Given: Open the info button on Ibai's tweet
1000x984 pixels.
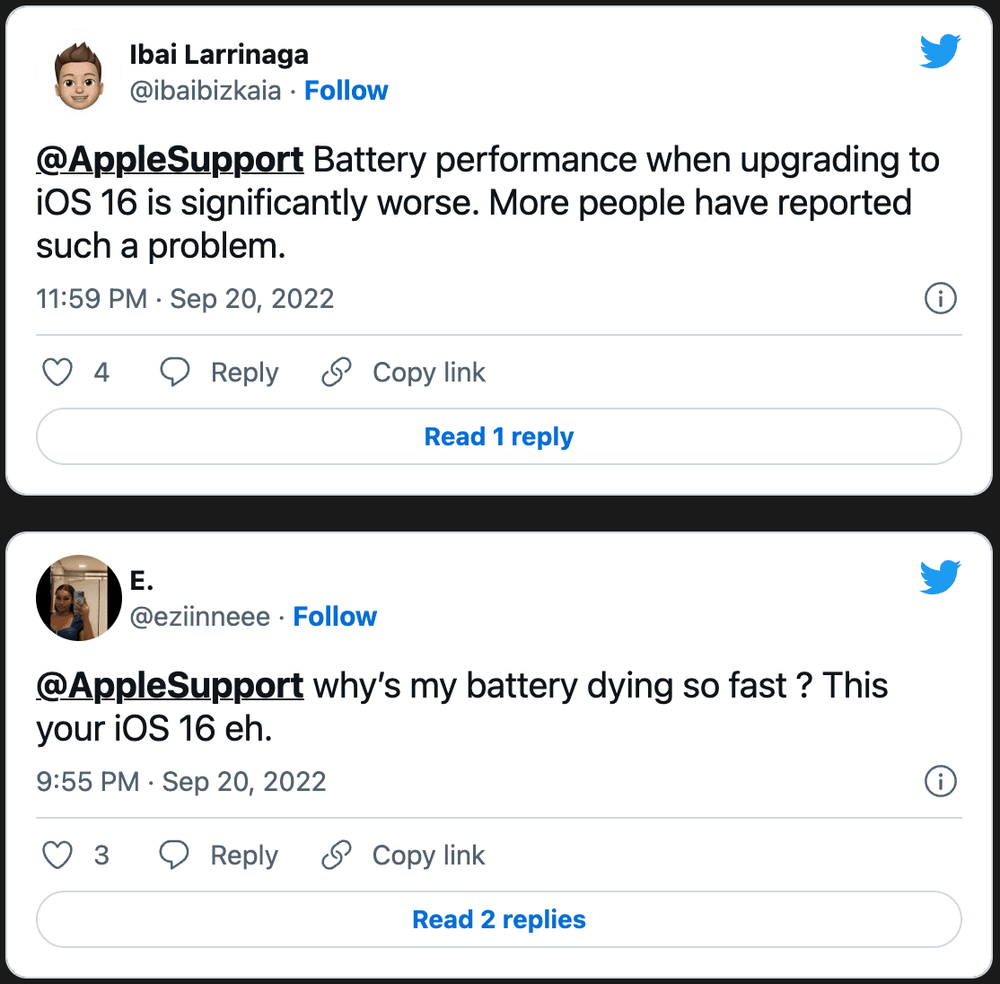Looking at the screenshot, I should pos(940,298).
